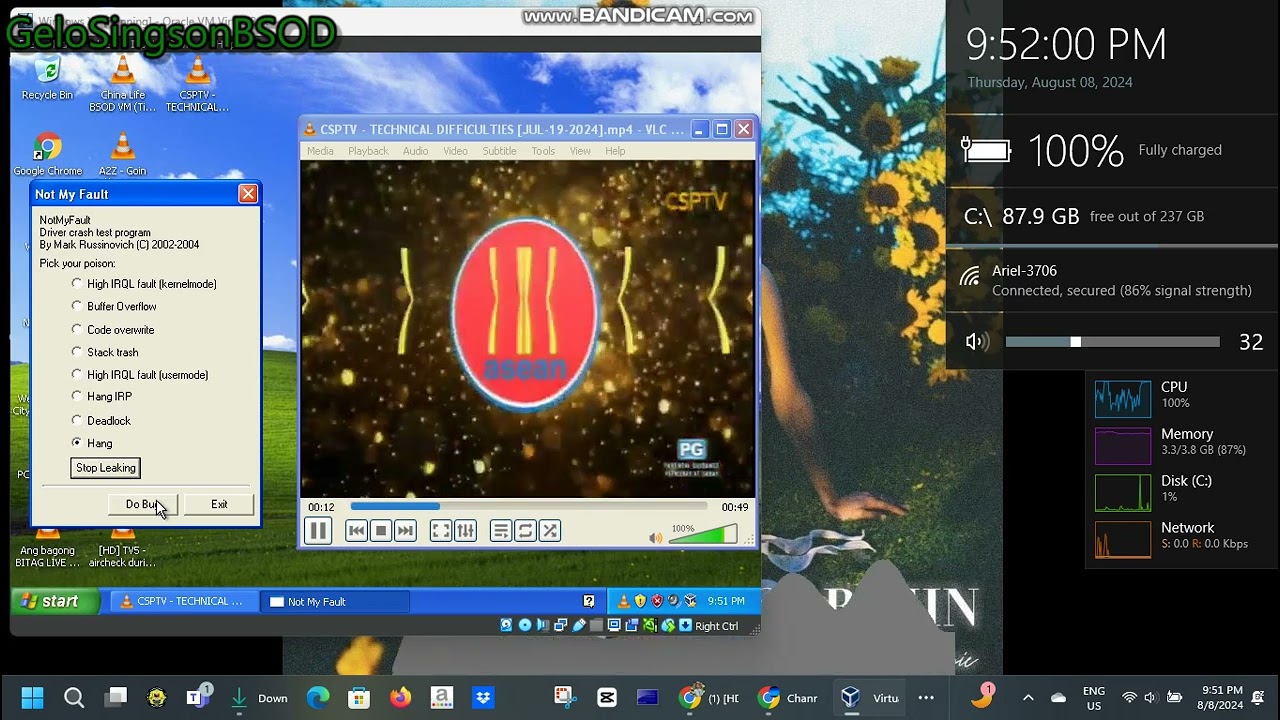Select the Hang IRP option

click(x=102, y=396)
